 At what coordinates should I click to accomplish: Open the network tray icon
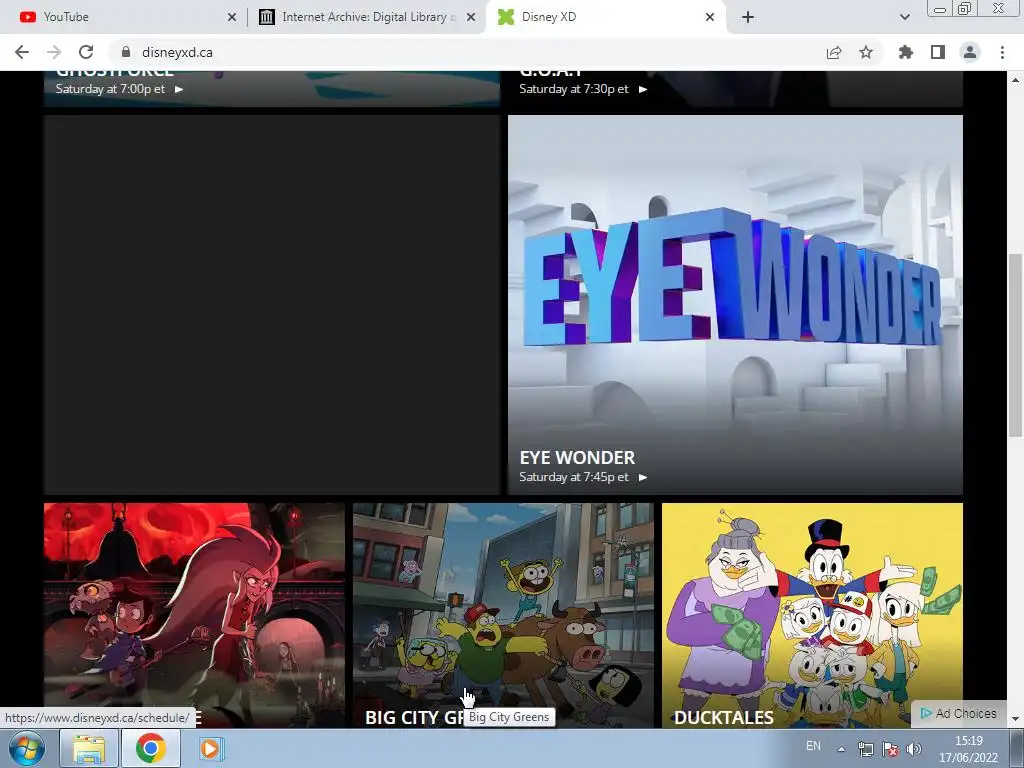point(865,749)
